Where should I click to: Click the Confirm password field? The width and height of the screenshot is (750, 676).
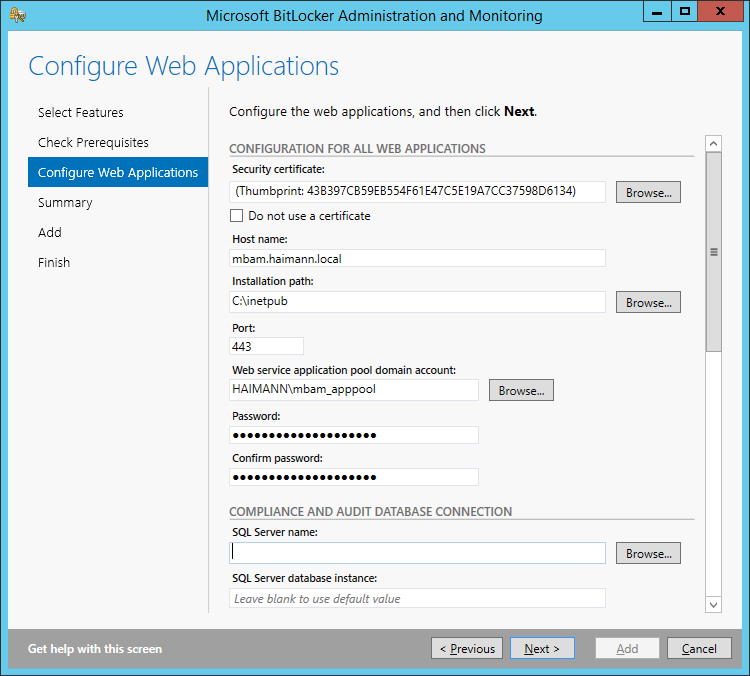[x=354, y=477]
